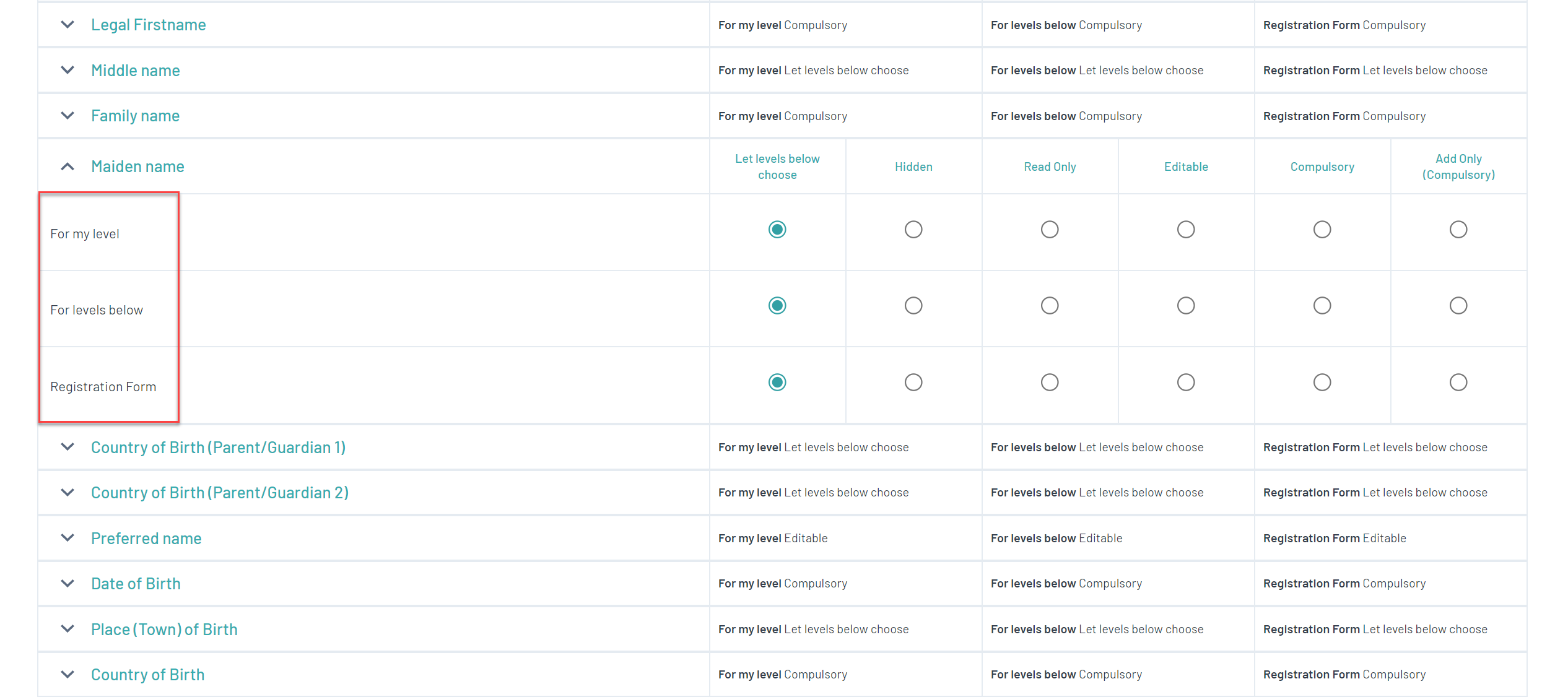Image resolution: width=1568 pixels, height=697 pixels.
Task: Select Read Only for my level
Action: 1050,230
